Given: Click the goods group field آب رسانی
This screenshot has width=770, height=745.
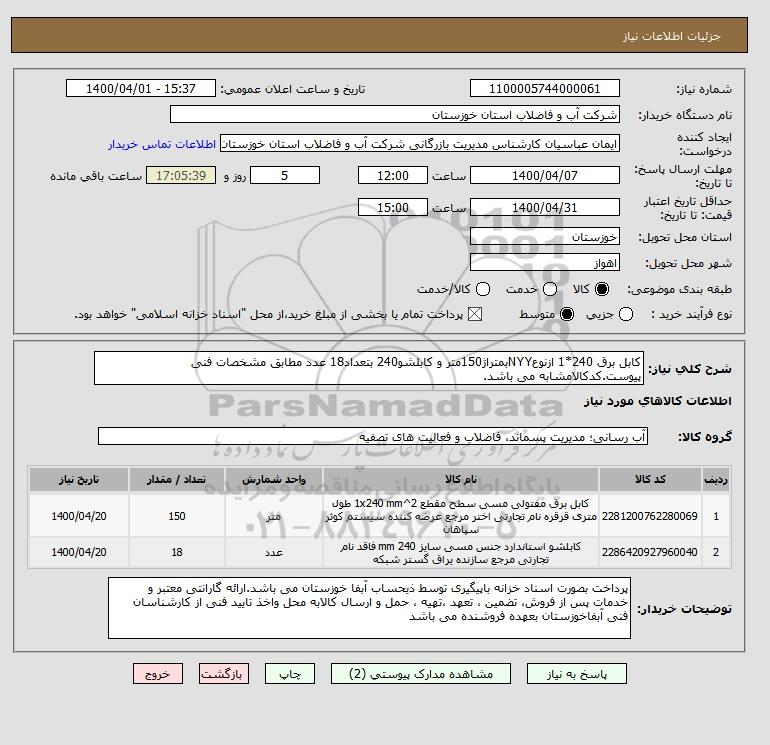Looking at the screenshot, I should click(373, 436).
